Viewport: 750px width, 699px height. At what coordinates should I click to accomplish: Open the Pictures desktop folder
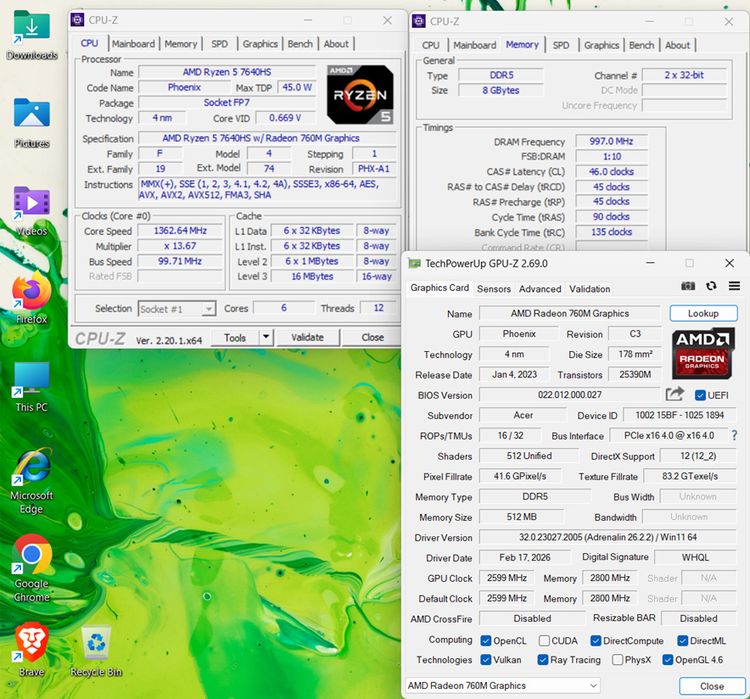(32, 122)
